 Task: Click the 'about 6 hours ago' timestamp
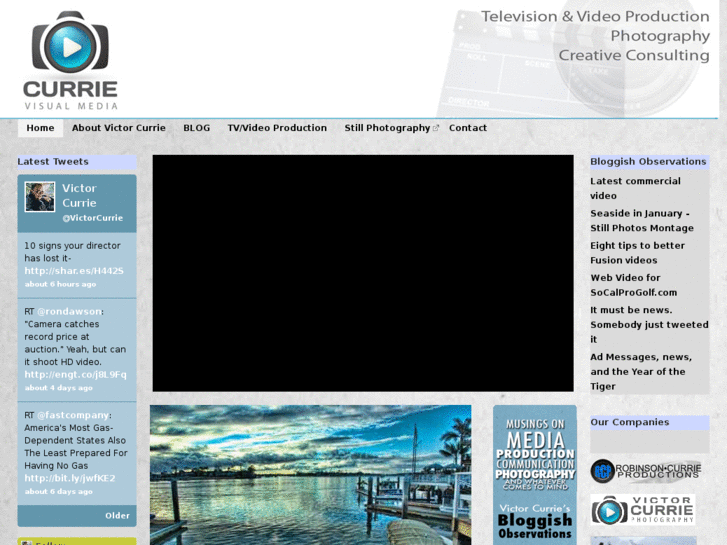pyautogui.click(x=60, y=284)
